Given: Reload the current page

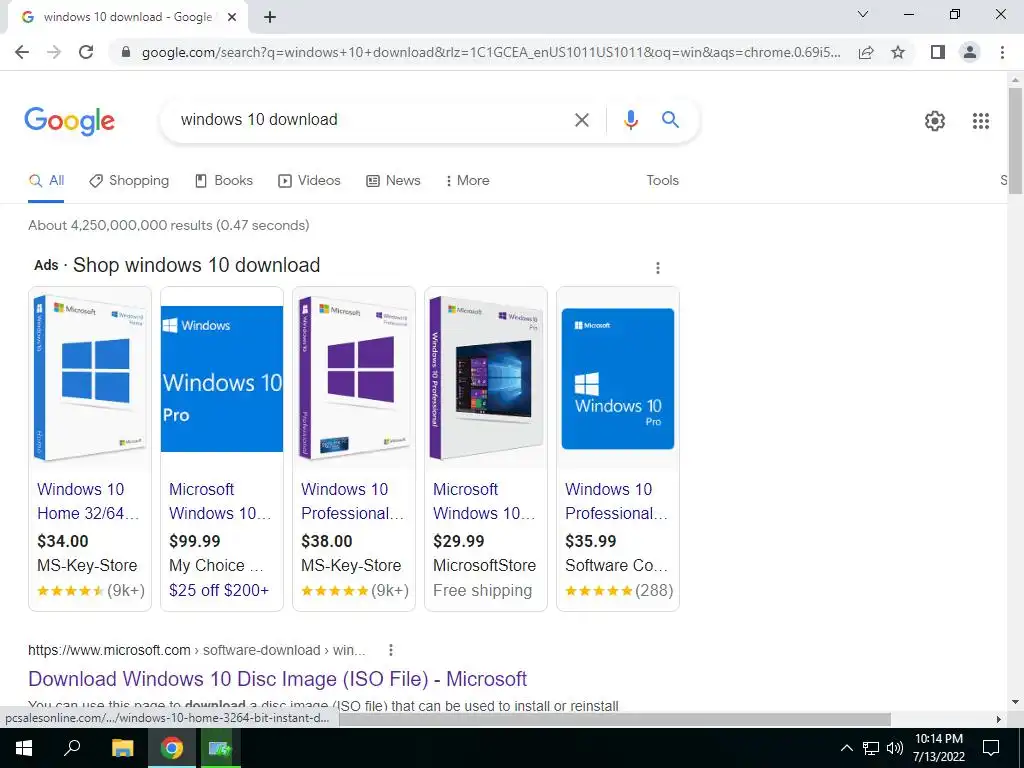Looking at the screenshot, I should click(86, 52).
